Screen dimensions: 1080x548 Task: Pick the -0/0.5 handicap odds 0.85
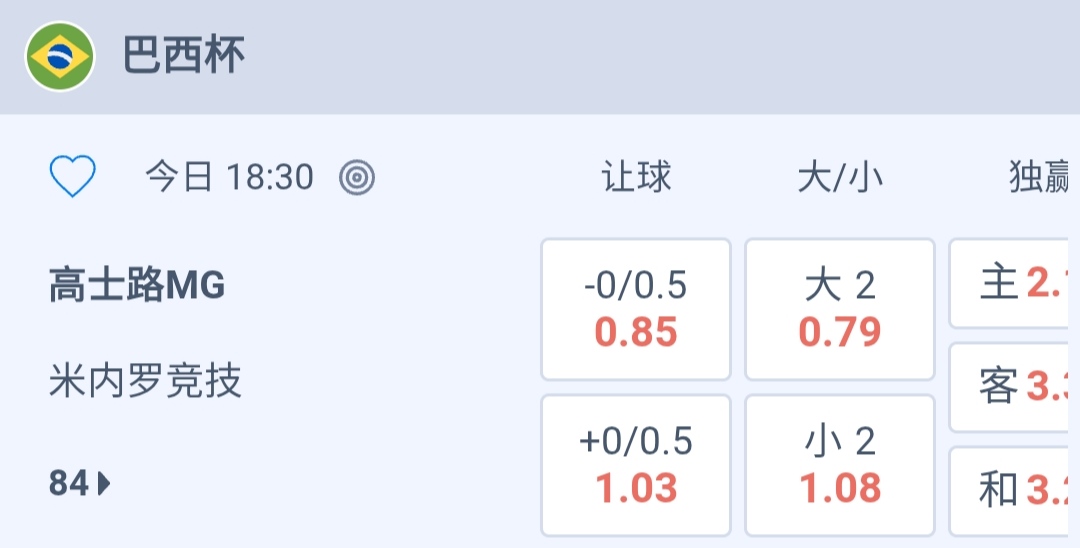[636, 309]
